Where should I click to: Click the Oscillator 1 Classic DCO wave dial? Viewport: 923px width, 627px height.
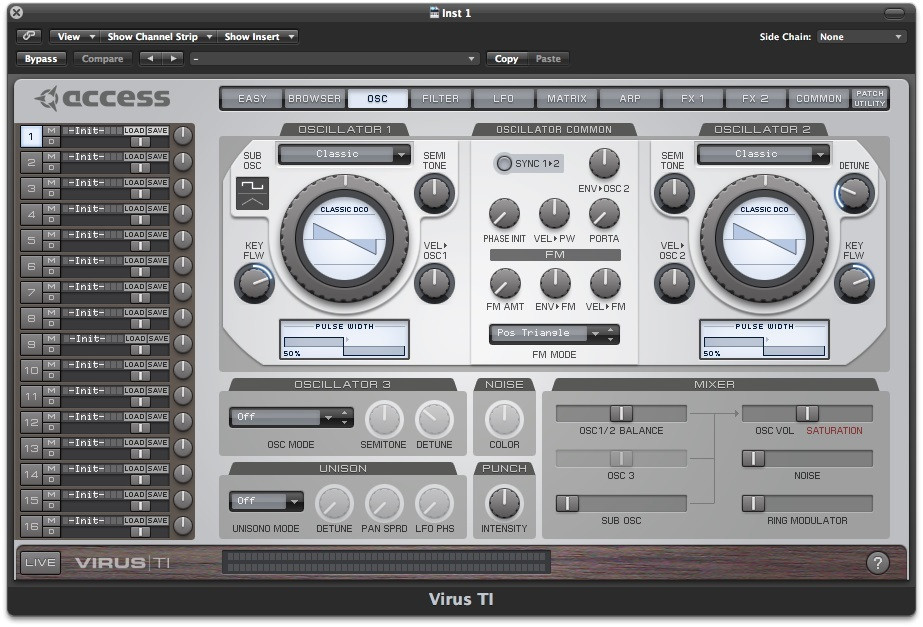pyautogui.click(x=344, y=240)
